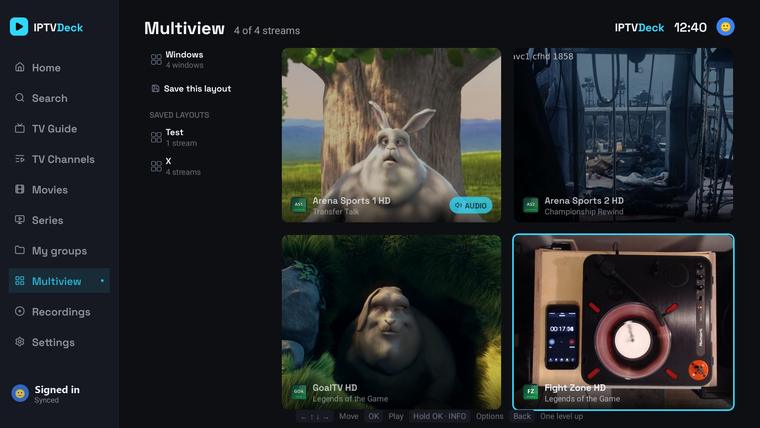Open the Home menu item

[x=59, y=67]
